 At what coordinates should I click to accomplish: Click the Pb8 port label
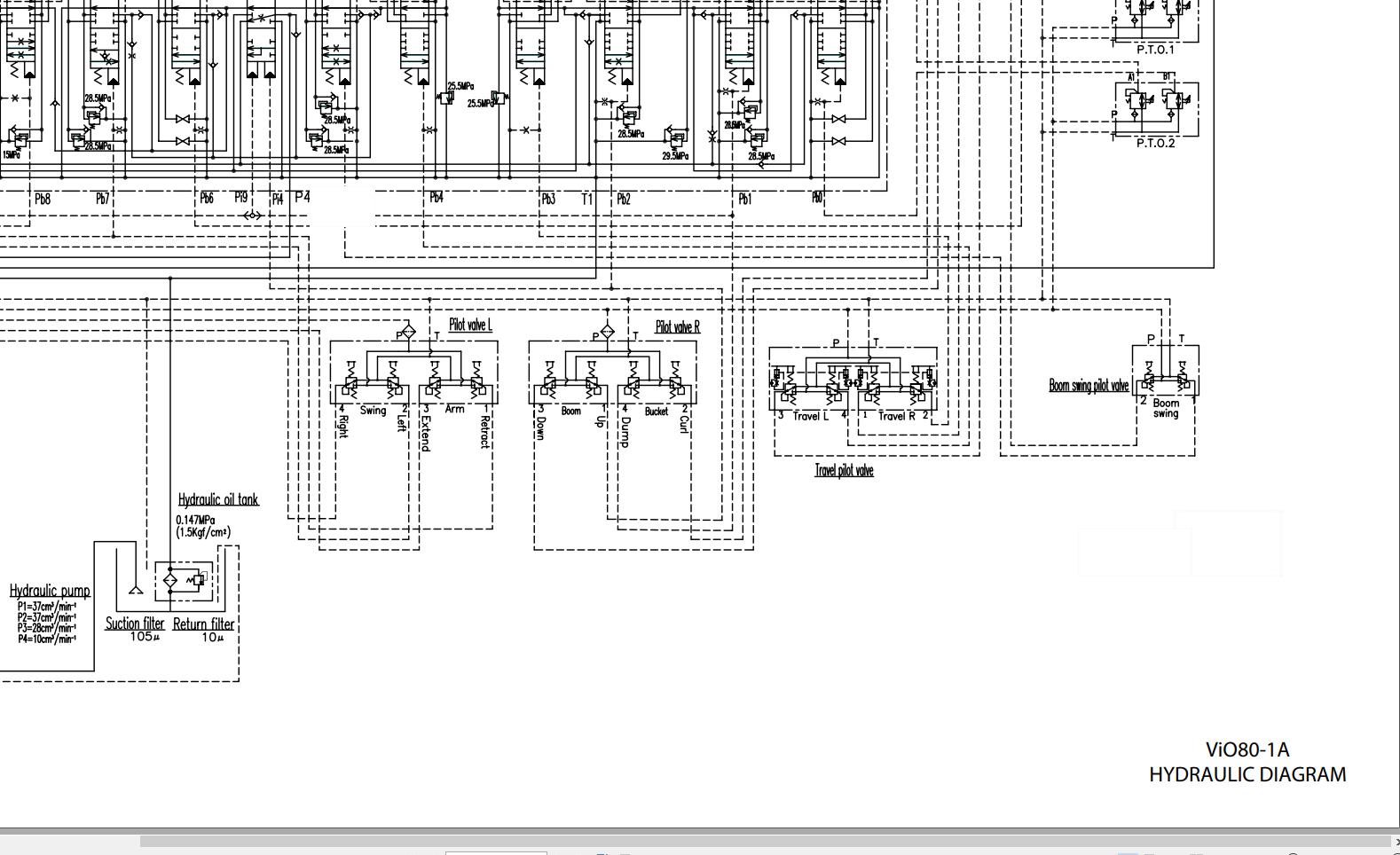click(x=43, y=200)
